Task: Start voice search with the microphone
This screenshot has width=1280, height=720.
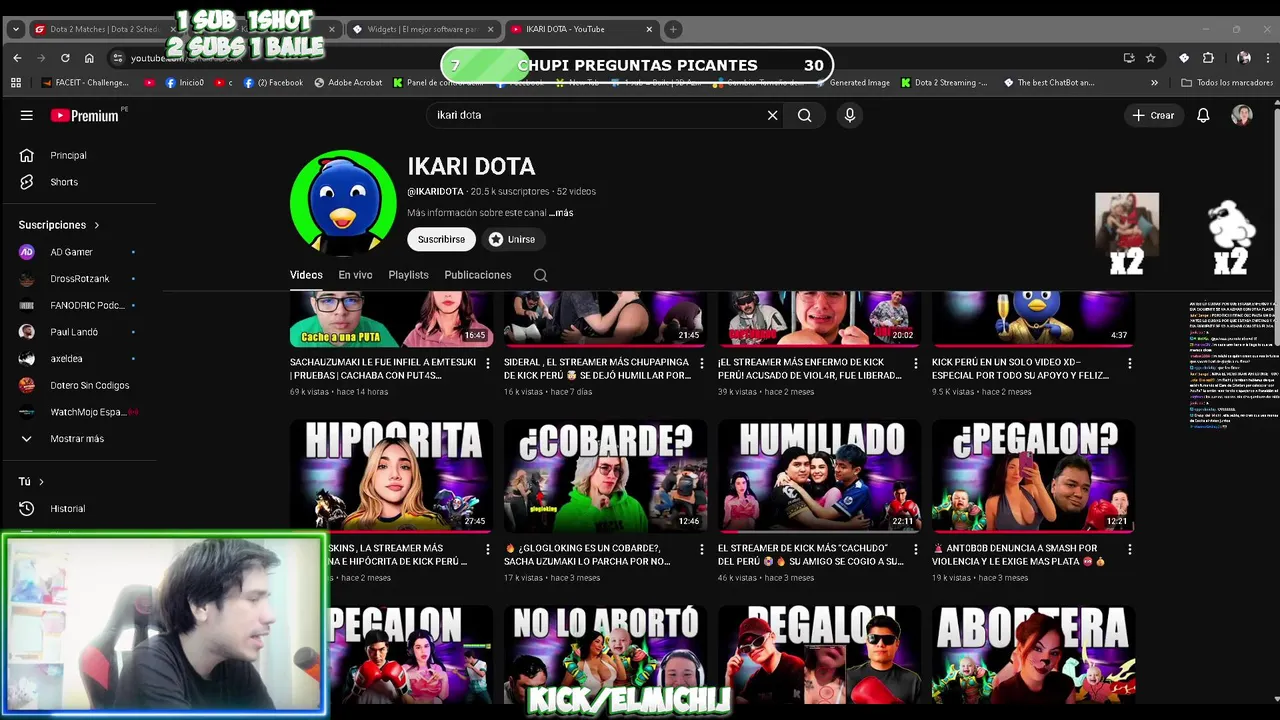Action: [x=850, y=115]
